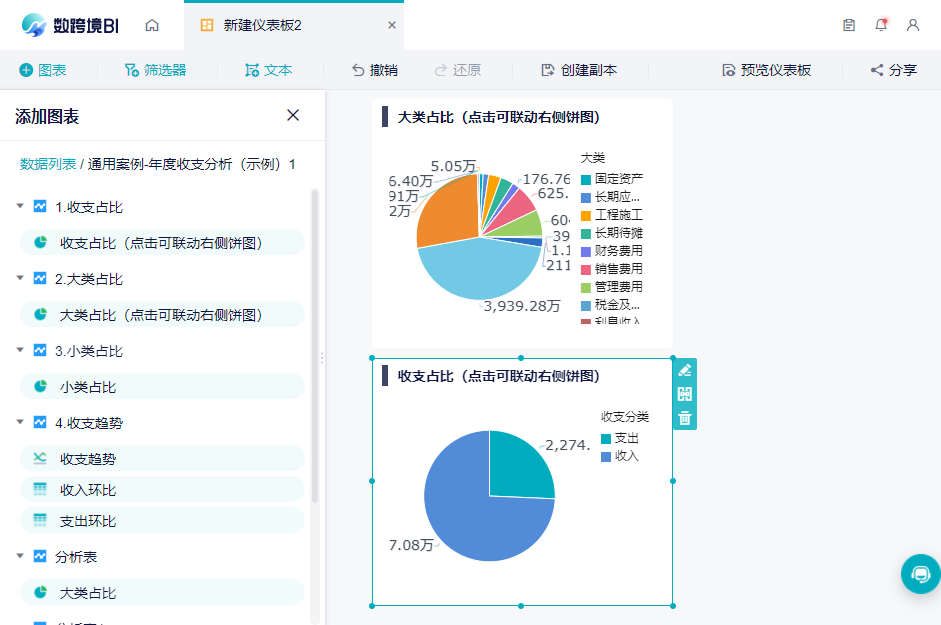Image resolution: width=941 pixels, height=625 pixels.
Task: Click the table icon of 支出环比
Action: [40, 521]
